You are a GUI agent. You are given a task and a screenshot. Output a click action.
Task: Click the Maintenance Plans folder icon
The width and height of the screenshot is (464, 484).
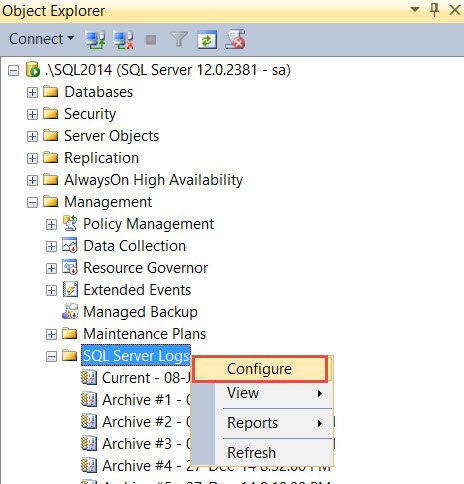click(70, 333)
